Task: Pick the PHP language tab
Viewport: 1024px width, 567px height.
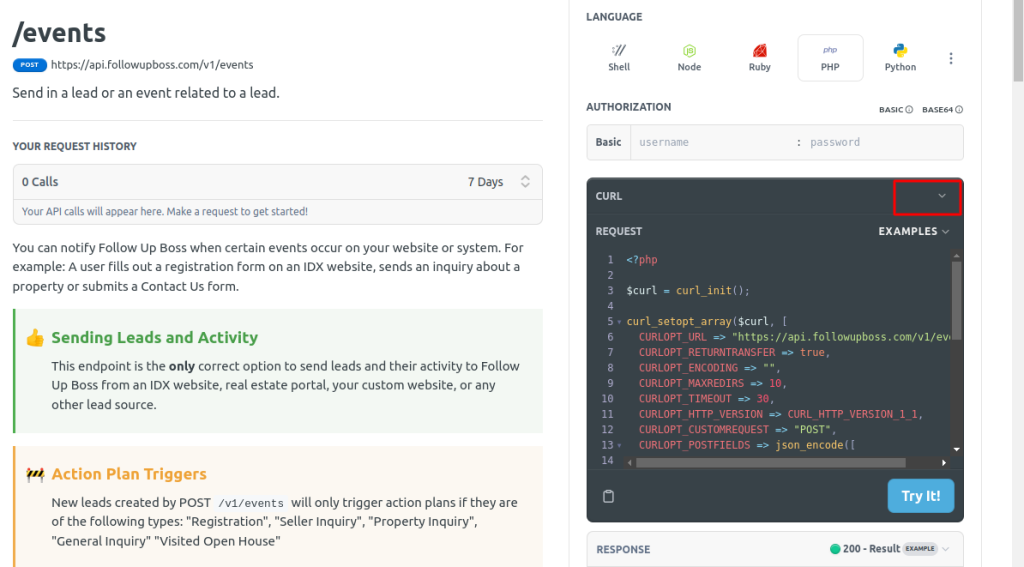Action: pyautogui.click(x=830, y=57)
